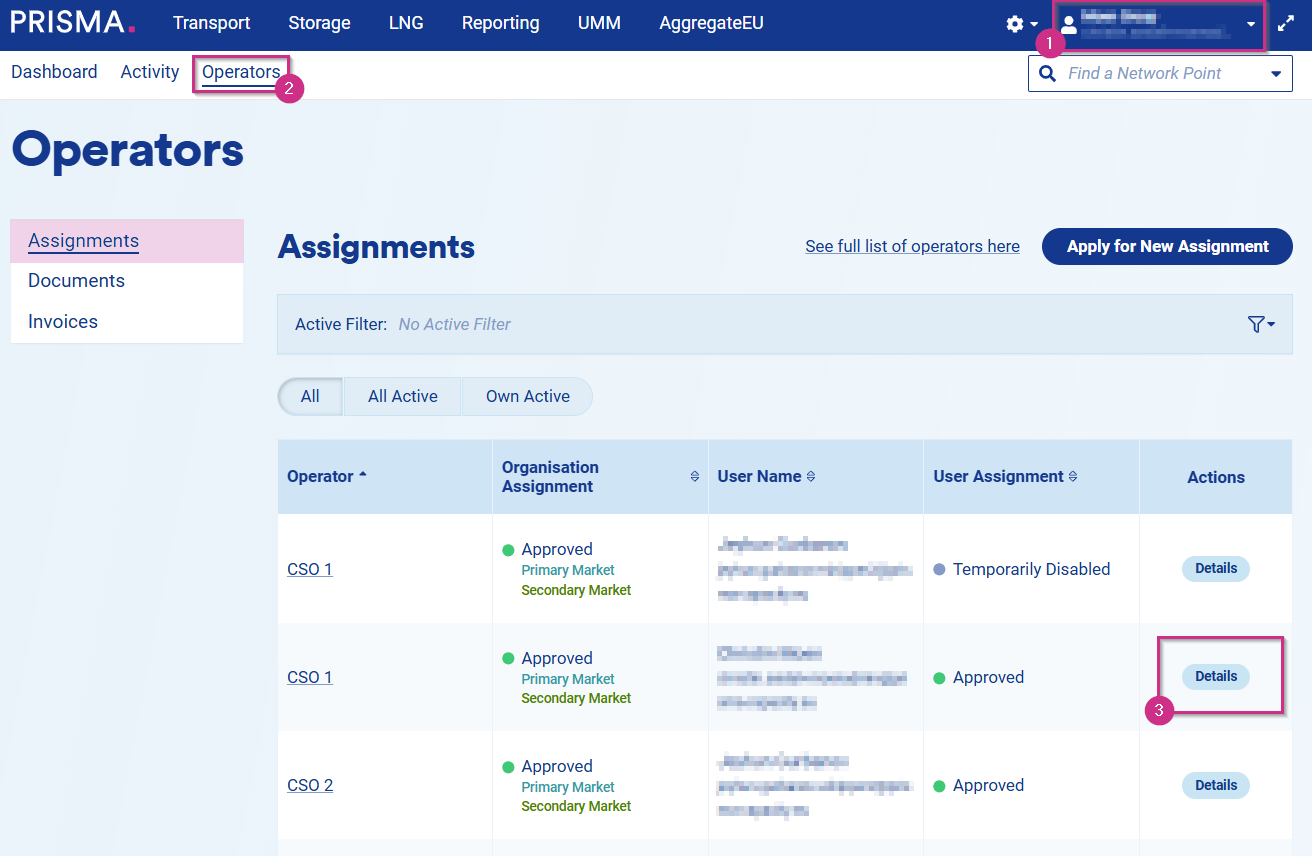Click Apply for New Assignment button

click(1167, 247)
